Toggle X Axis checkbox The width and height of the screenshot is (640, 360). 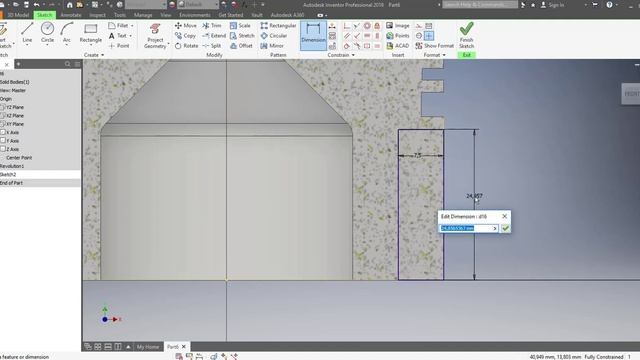click(2, 132)
